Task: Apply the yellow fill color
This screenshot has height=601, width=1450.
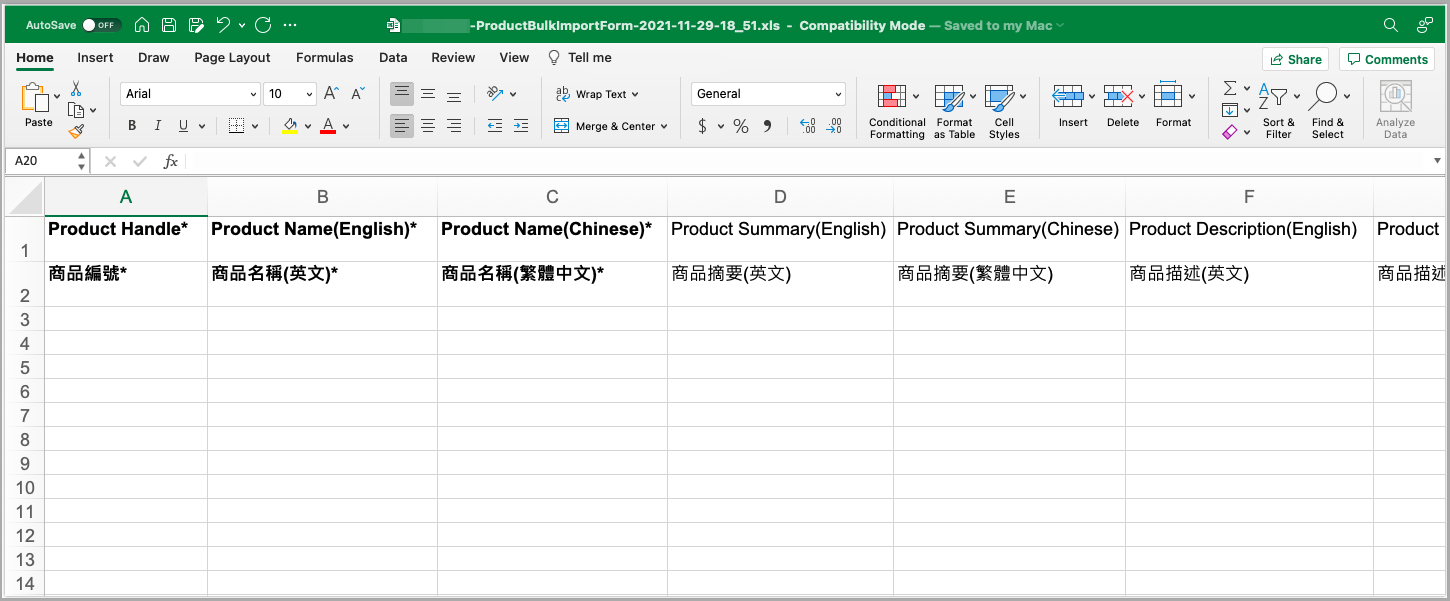Action: click(290, 126)
